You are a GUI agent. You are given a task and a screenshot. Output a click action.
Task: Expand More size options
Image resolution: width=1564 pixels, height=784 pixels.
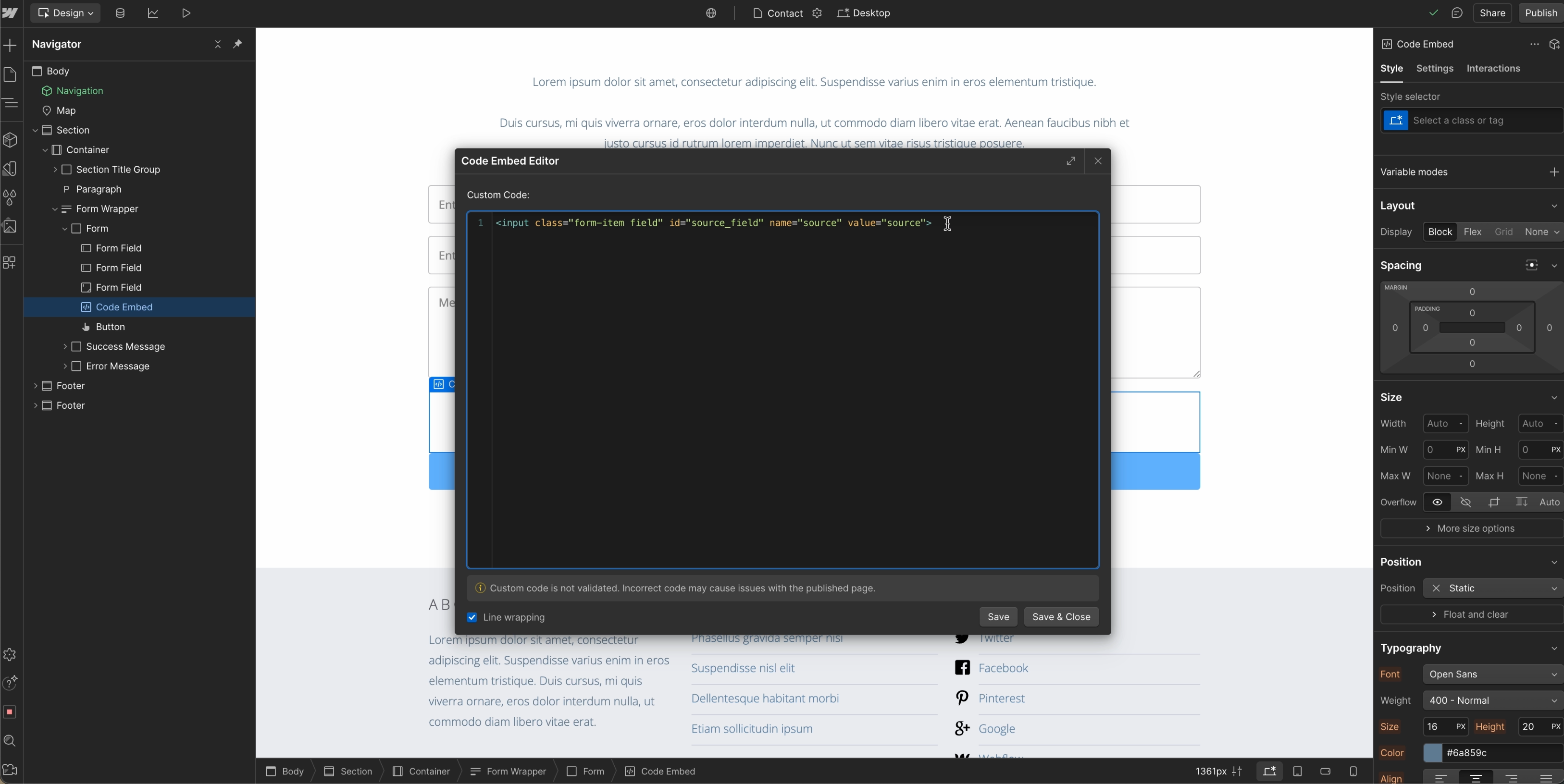click(x=1471, y=528)
